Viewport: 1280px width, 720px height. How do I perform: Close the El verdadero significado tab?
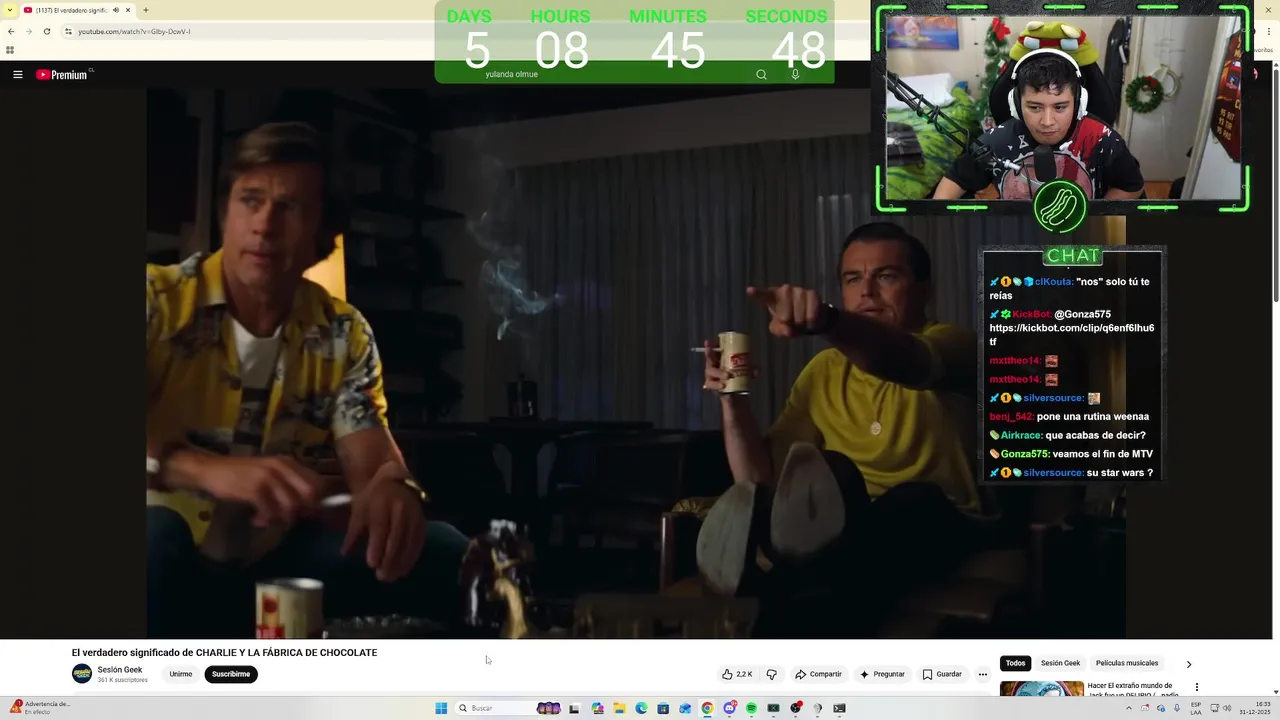click(128, 10)
